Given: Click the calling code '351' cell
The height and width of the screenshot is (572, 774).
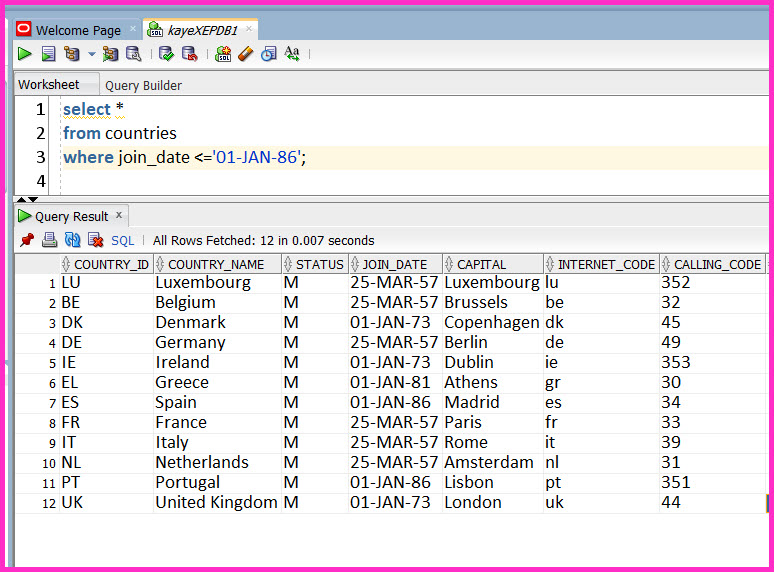Looking at the screenshot, I should [712, 483].
